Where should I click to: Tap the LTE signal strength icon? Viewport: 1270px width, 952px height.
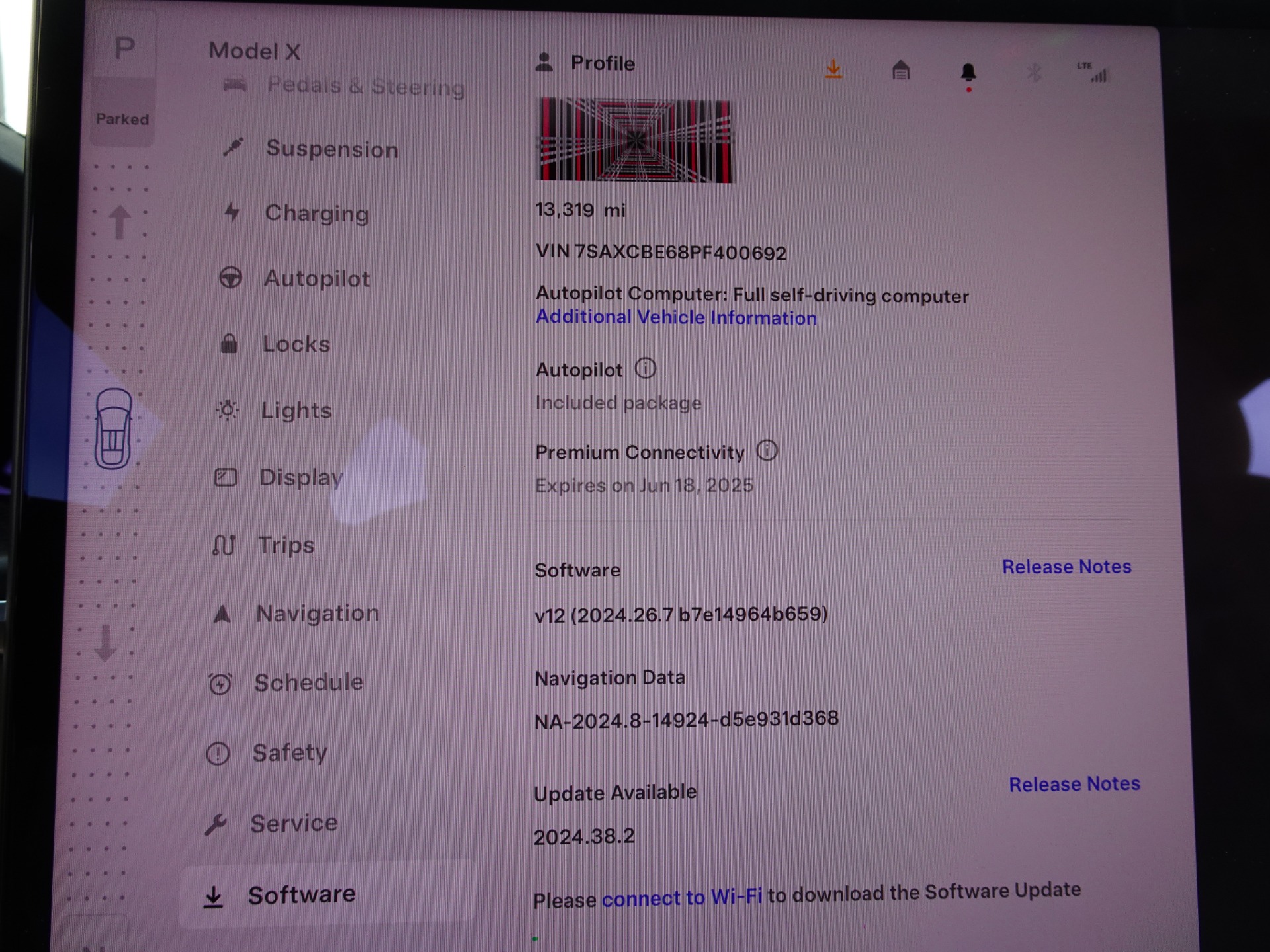[1093, 71]
